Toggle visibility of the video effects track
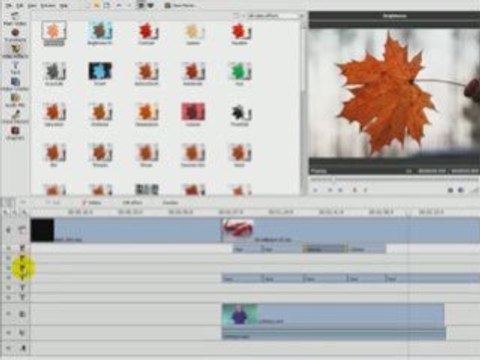 pyautogui.click(x=9, y=248)
